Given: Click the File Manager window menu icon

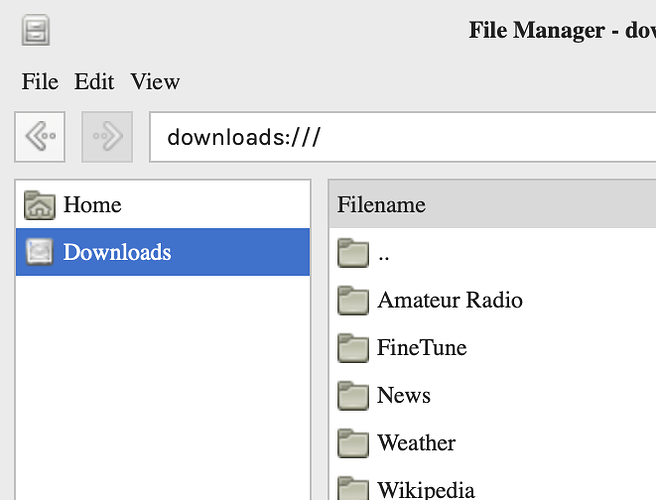Looking at the screenshot, I should click(36, 30).
